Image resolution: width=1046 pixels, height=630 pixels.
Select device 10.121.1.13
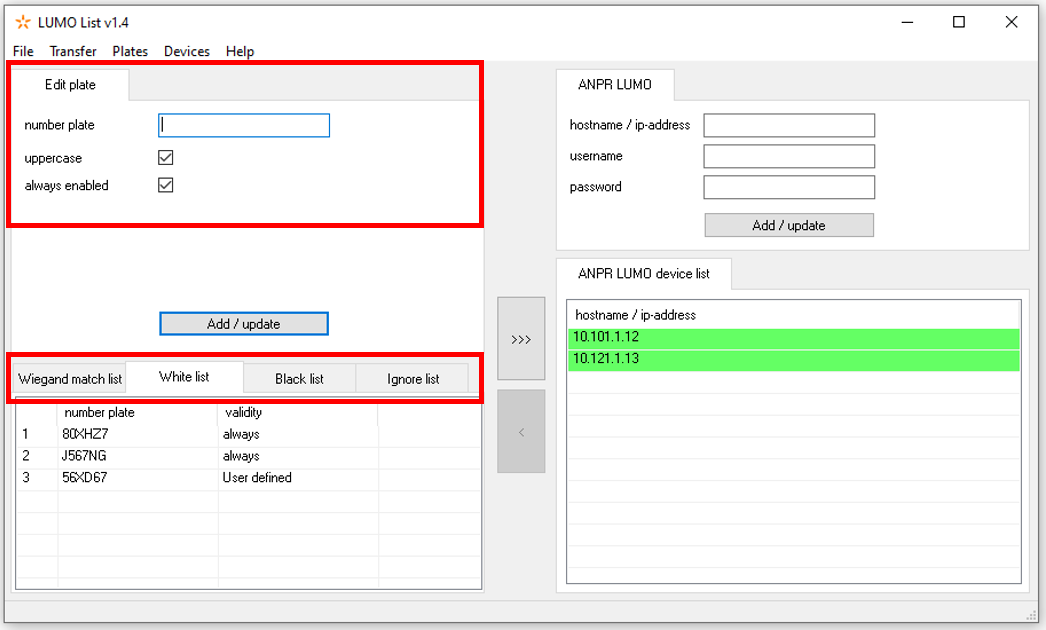(x=794, y=359)
